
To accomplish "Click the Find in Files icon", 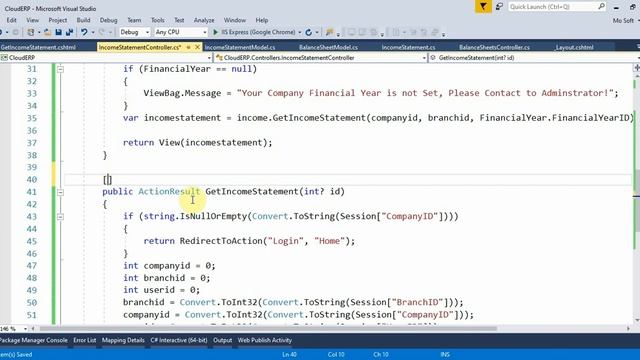I will pos(329,32).
